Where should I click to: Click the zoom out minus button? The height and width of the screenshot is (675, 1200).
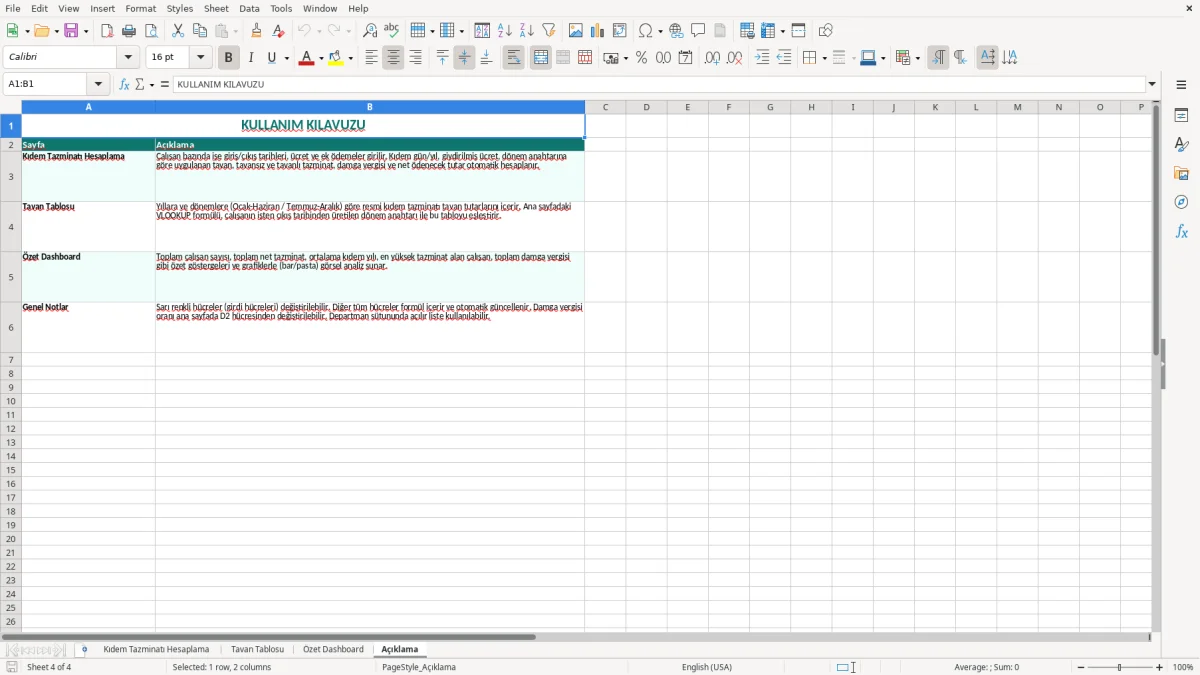coord(1081,667)
